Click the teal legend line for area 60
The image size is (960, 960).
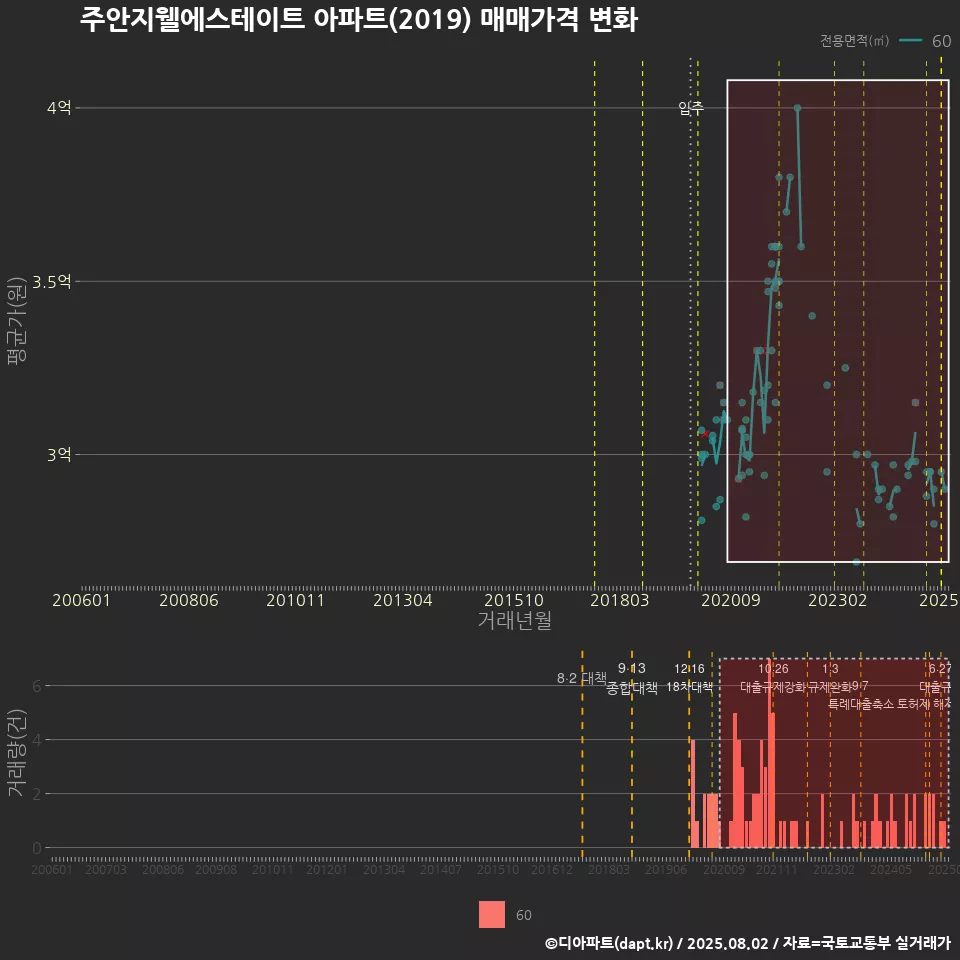910,41
